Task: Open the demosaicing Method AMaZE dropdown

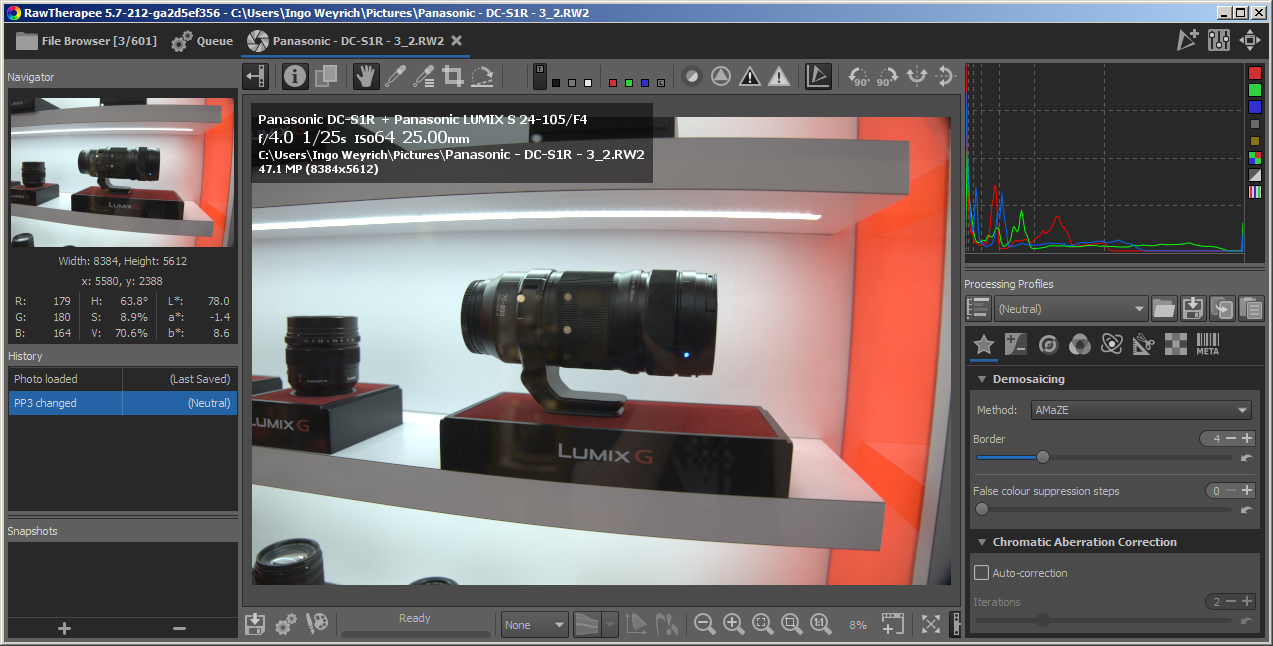Action: click(x=1141, y=410)
